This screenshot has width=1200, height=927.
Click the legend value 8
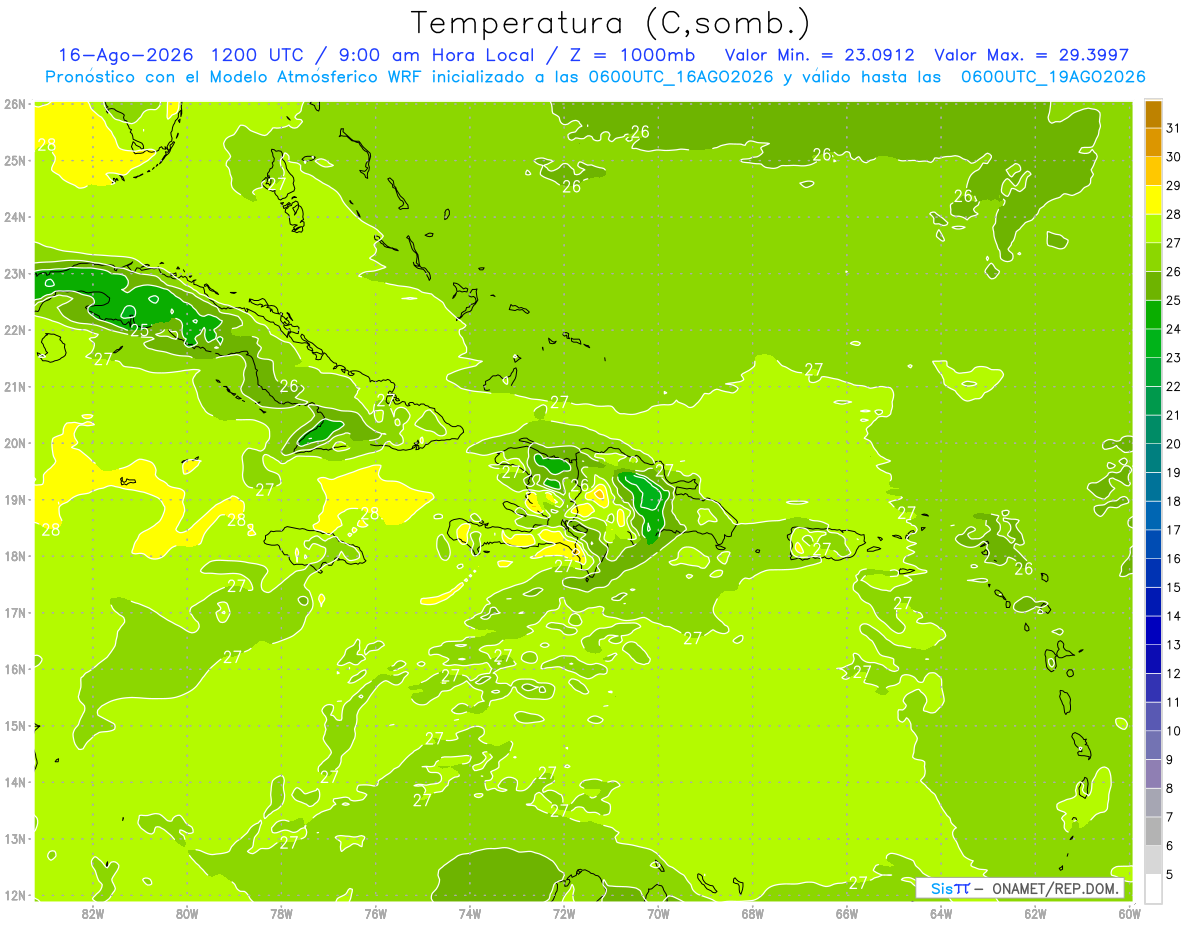click(1170, 788)
